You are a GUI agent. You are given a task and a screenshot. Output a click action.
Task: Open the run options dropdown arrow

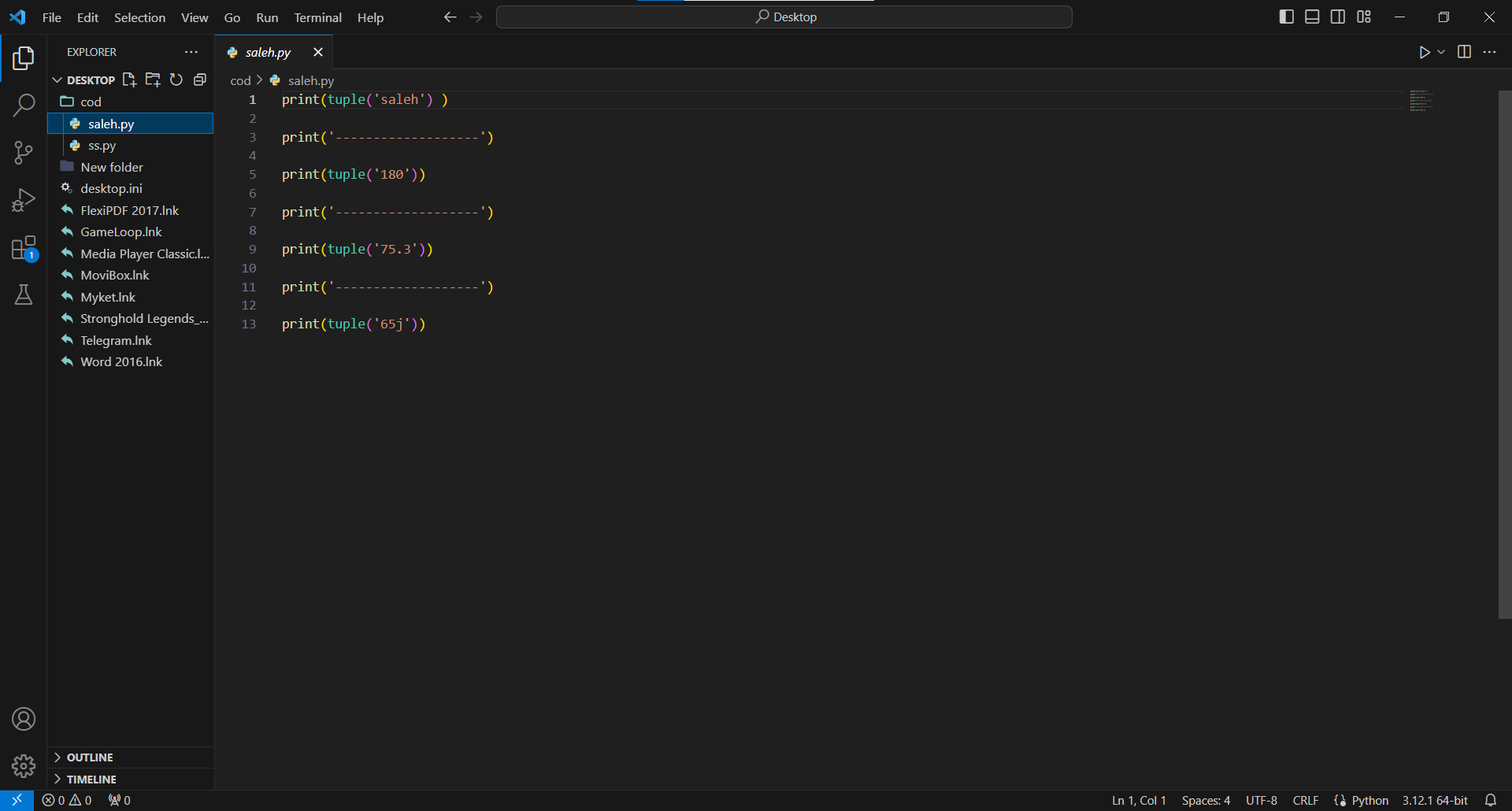(x=1441, y=52)
